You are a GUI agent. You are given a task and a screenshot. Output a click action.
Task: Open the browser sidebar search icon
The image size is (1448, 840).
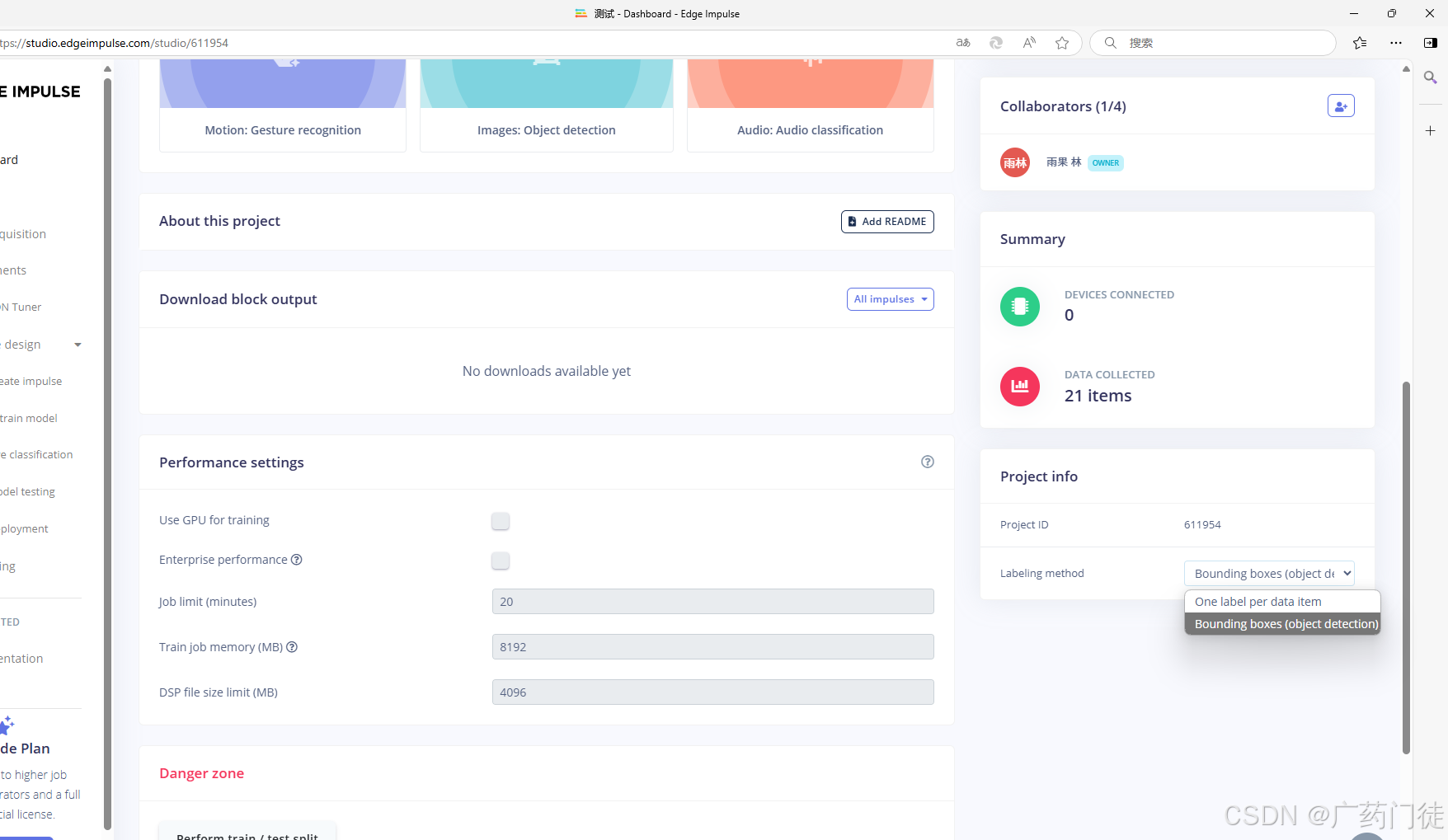pyautogui.click(x=1431, y=77)
